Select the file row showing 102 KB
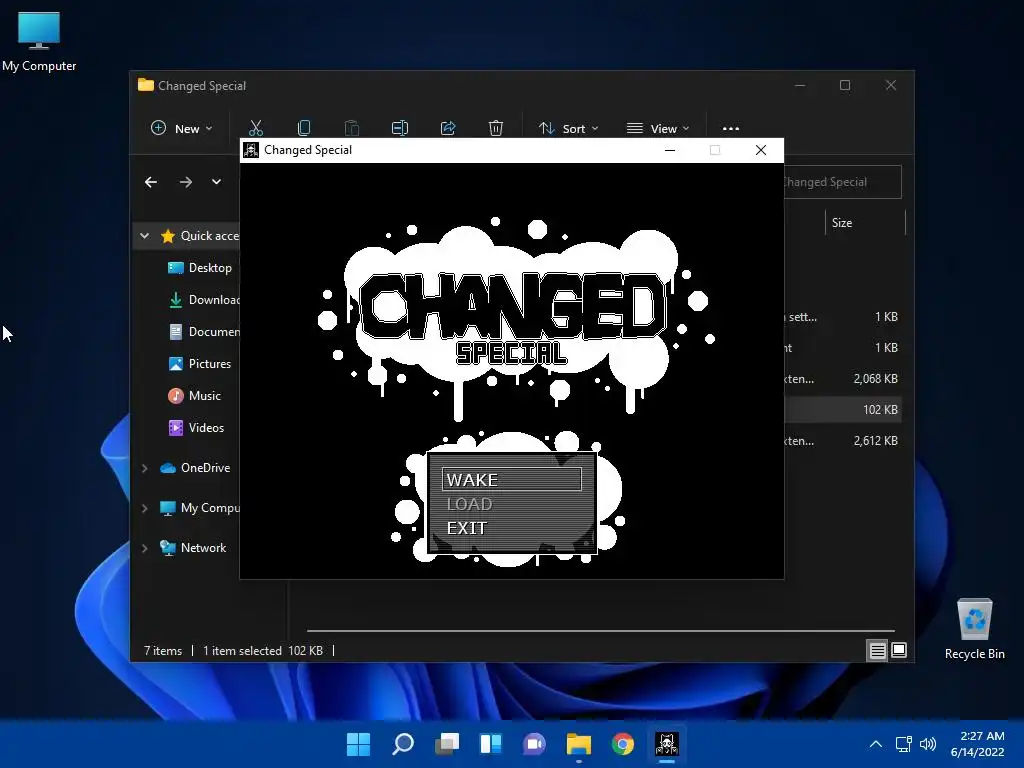This screenshot has width=1024, height=768. tap(842, 409)
